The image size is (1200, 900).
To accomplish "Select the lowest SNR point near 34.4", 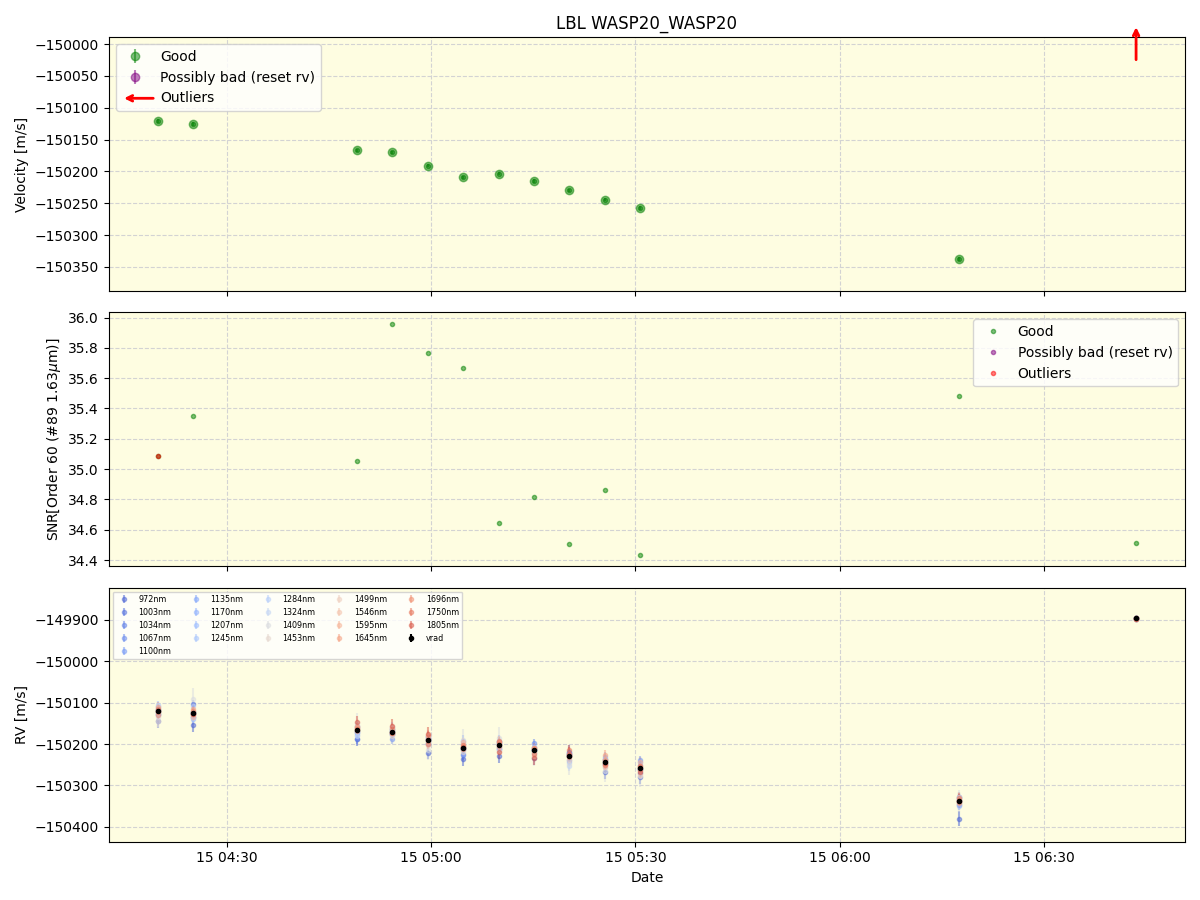I will point(640,555).
